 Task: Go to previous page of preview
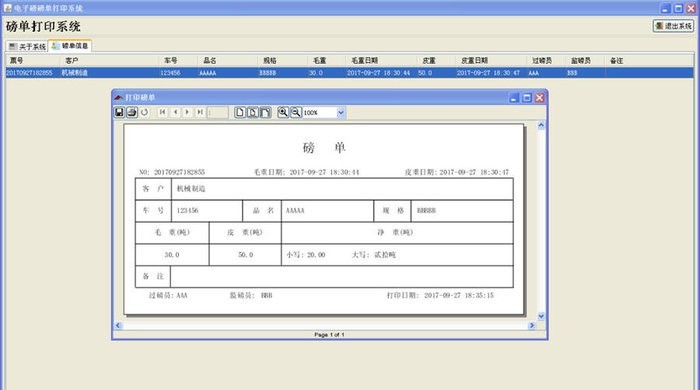click(x=175, y=112)
